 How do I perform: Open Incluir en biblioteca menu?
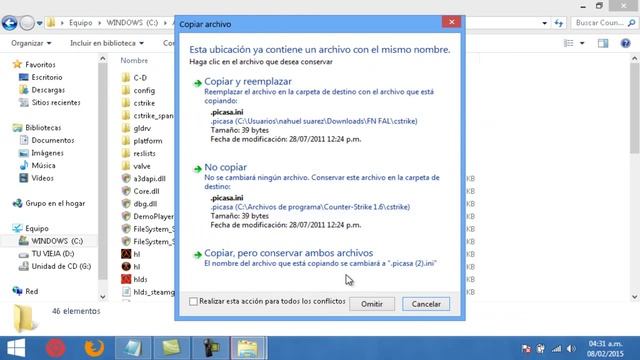click(x=107, y=43)
